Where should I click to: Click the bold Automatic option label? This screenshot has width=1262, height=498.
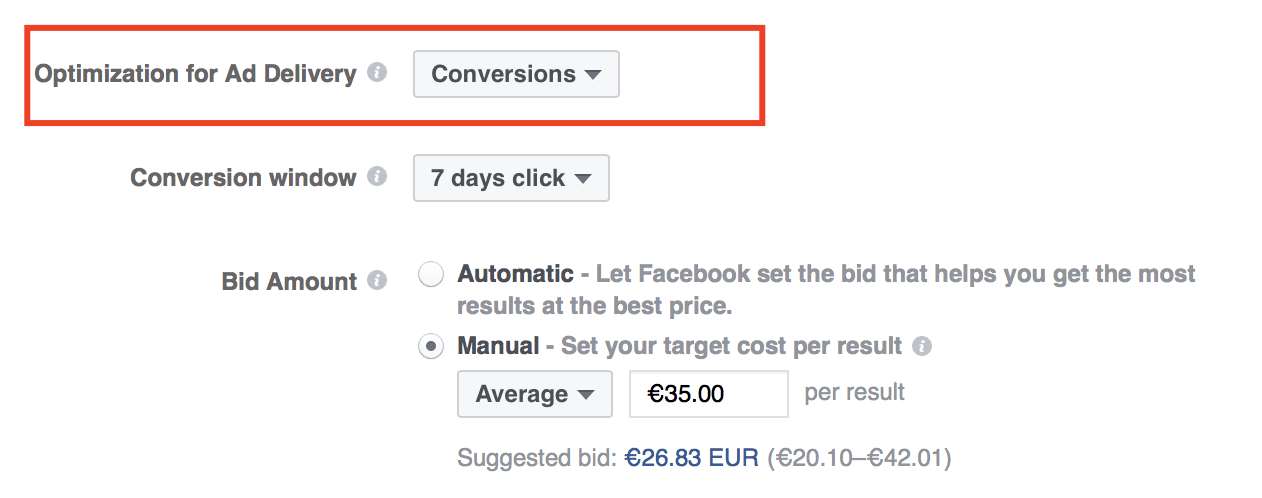click(x=515, y=274)
